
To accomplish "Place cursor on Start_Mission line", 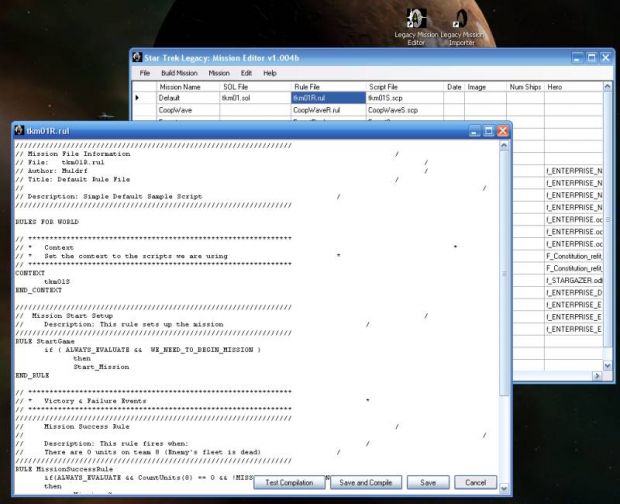I will pos(101,367).
